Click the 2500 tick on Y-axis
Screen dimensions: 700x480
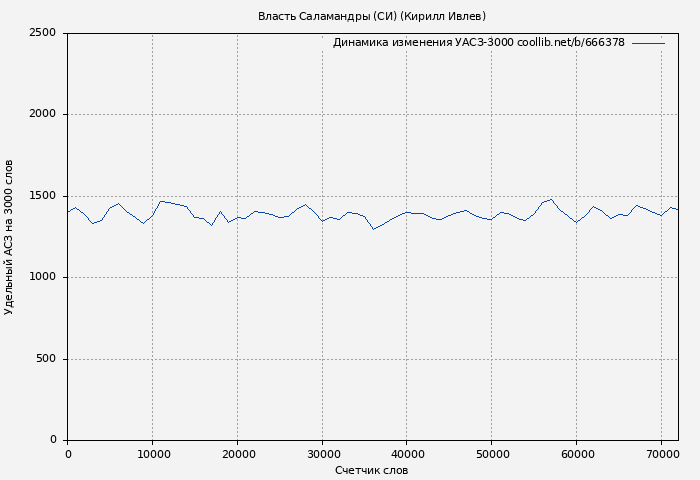(42, 33)
